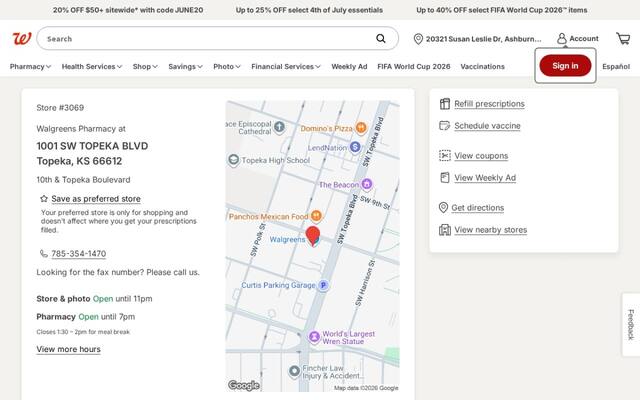Click the phone icon next to 785-354-1470
The height and width of the screenshot is (400, 640).
[44, 253]
